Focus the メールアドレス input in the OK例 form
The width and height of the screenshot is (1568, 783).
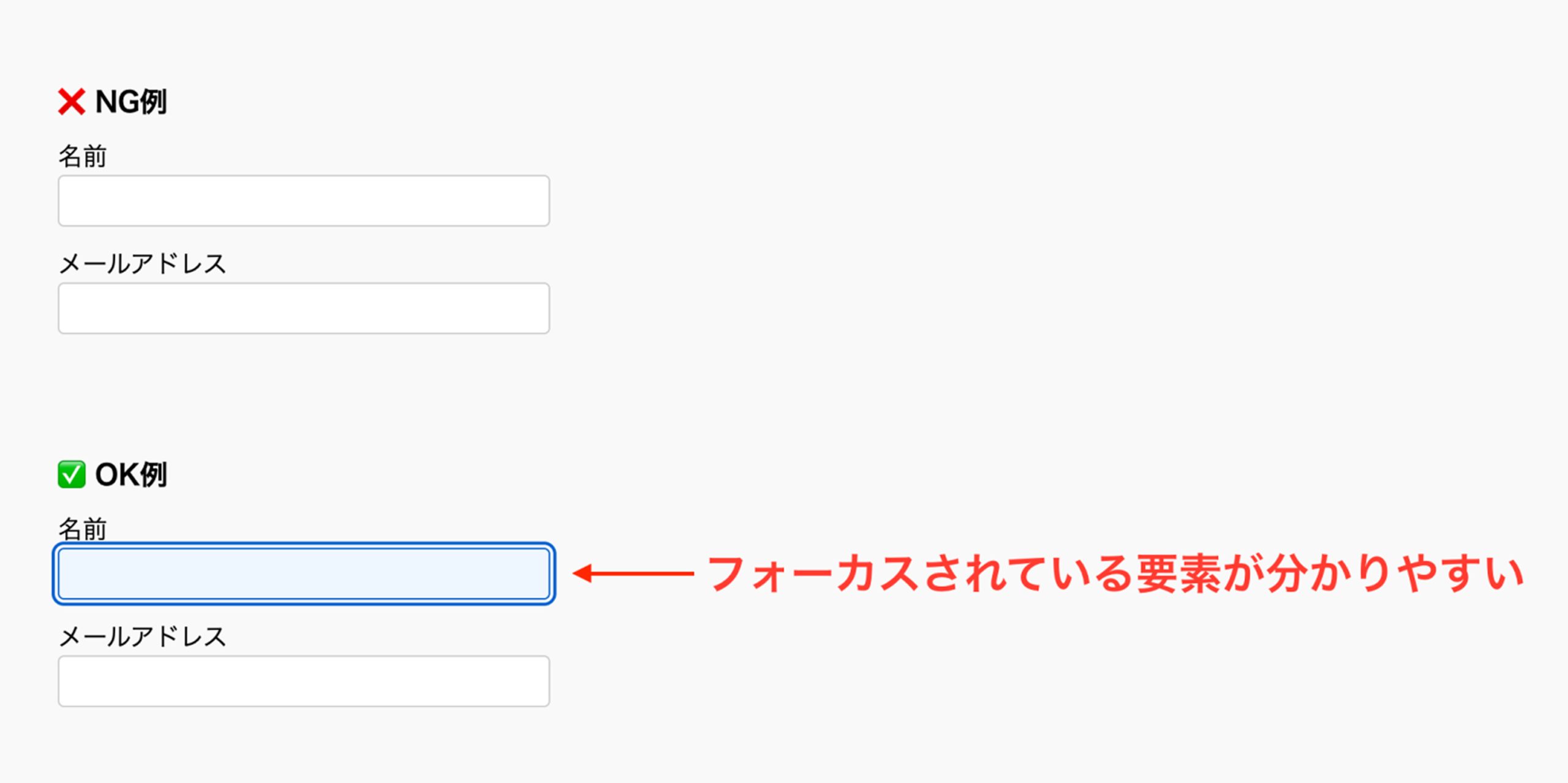(x=304, y=681)
